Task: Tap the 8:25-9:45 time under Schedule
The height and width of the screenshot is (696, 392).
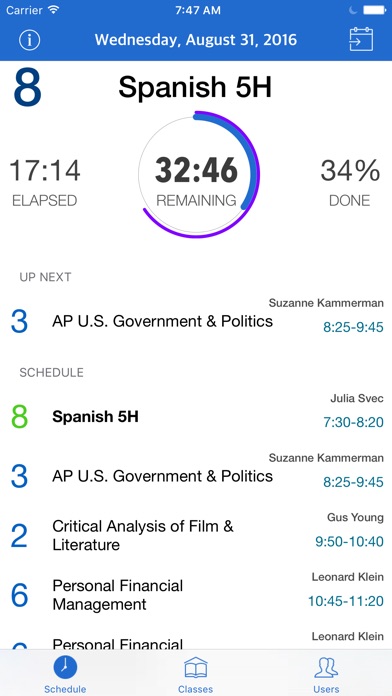Action: pyautogui.click(x=353, y=482)
